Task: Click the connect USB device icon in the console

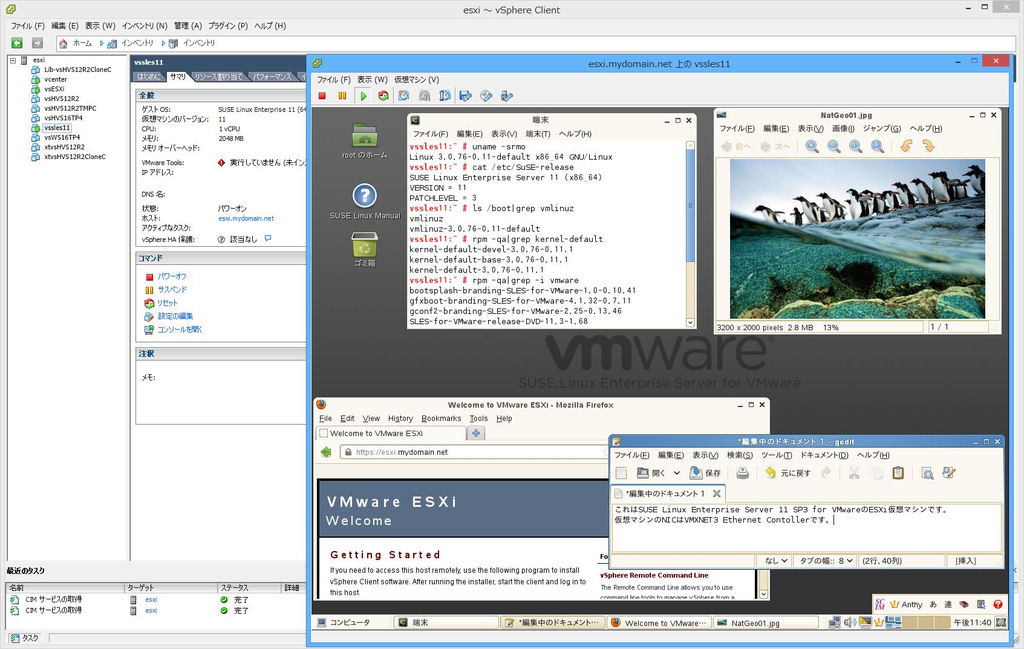Action: [507, 96]
